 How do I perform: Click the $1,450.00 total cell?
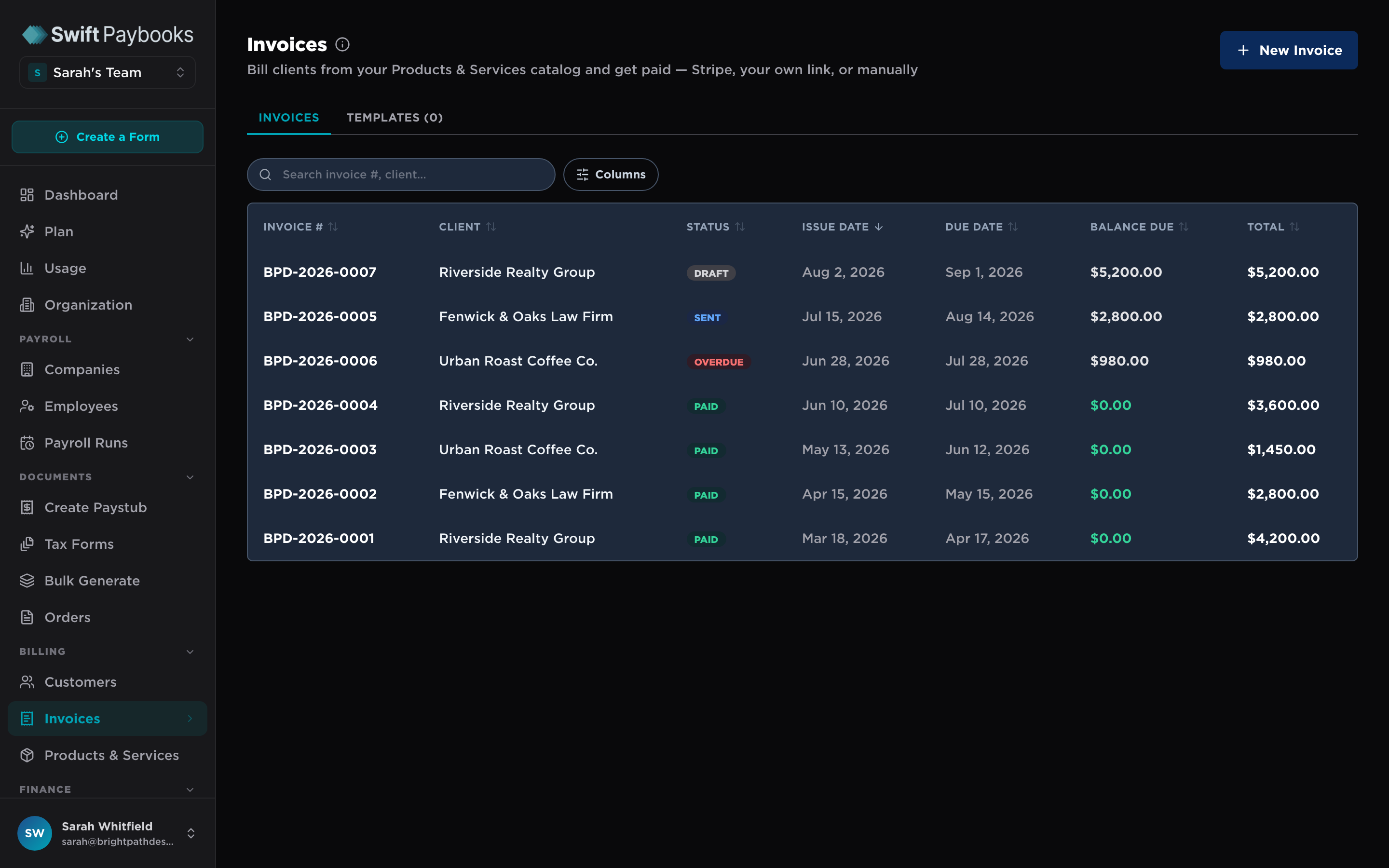tap(1281, 450)
